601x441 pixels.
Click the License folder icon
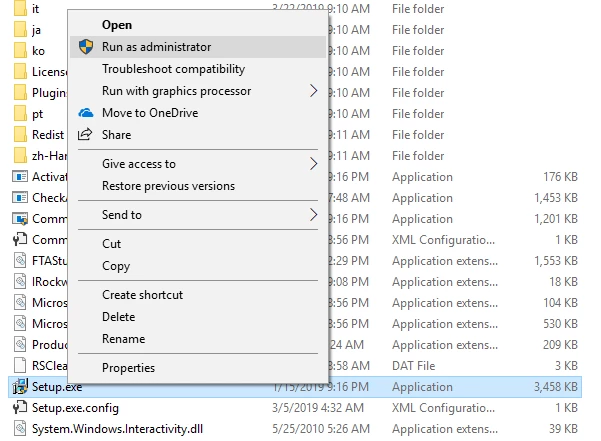pos(20,72)
